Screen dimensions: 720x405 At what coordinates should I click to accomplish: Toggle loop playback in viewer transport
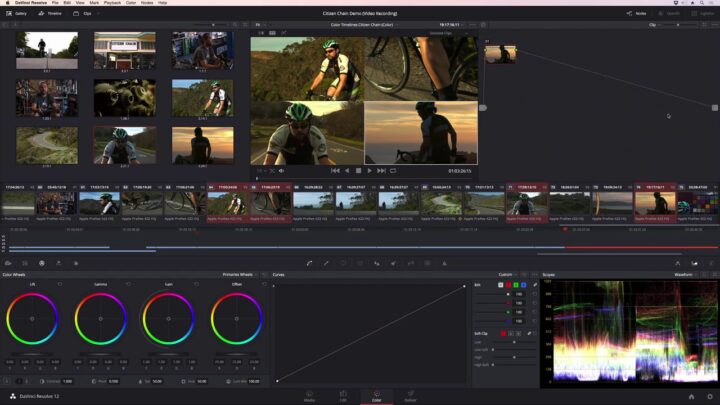pyautogui.click(x=393, y=171)
